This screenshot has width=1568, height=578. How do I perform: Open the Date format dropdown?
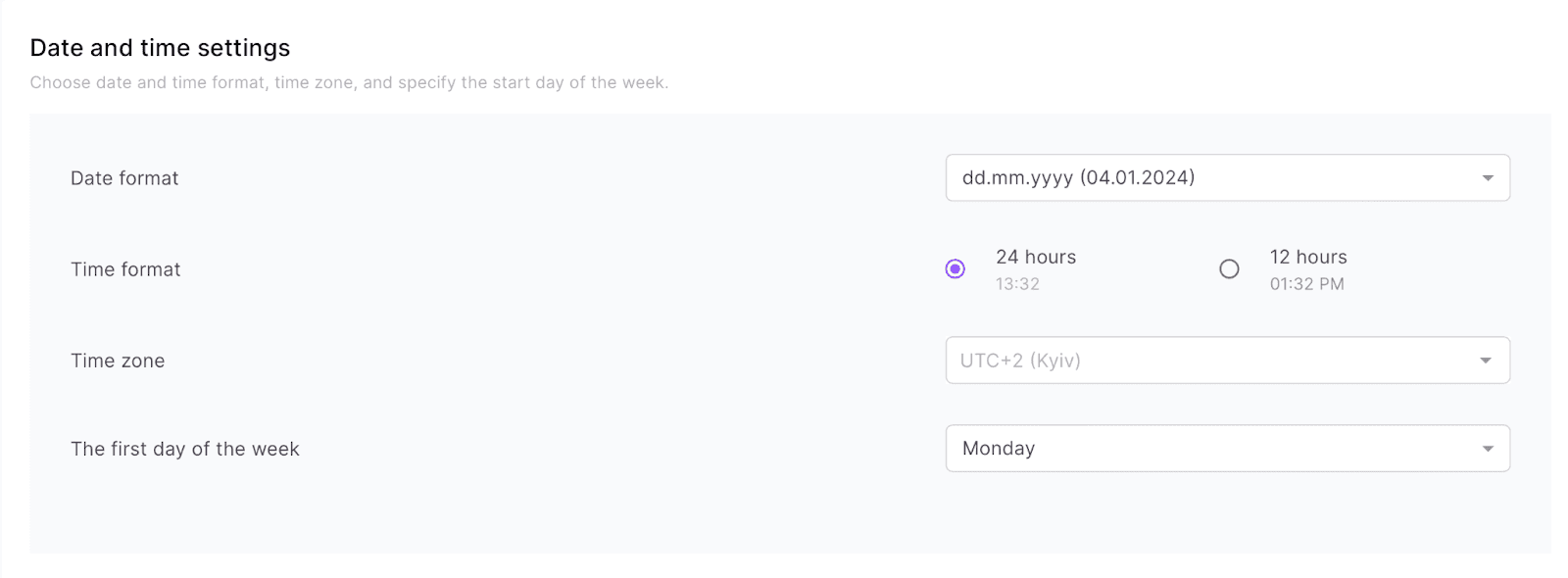point(1227,178)
